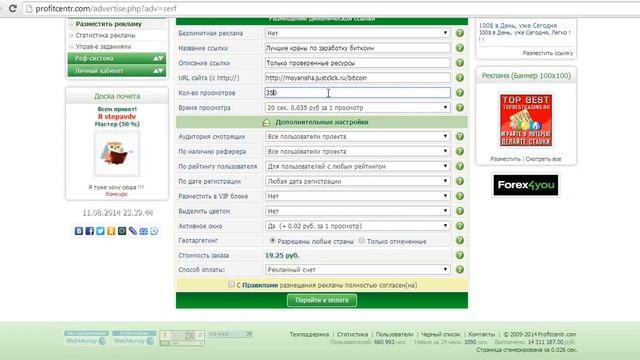Open Выделить цветом dropdown

357,211
